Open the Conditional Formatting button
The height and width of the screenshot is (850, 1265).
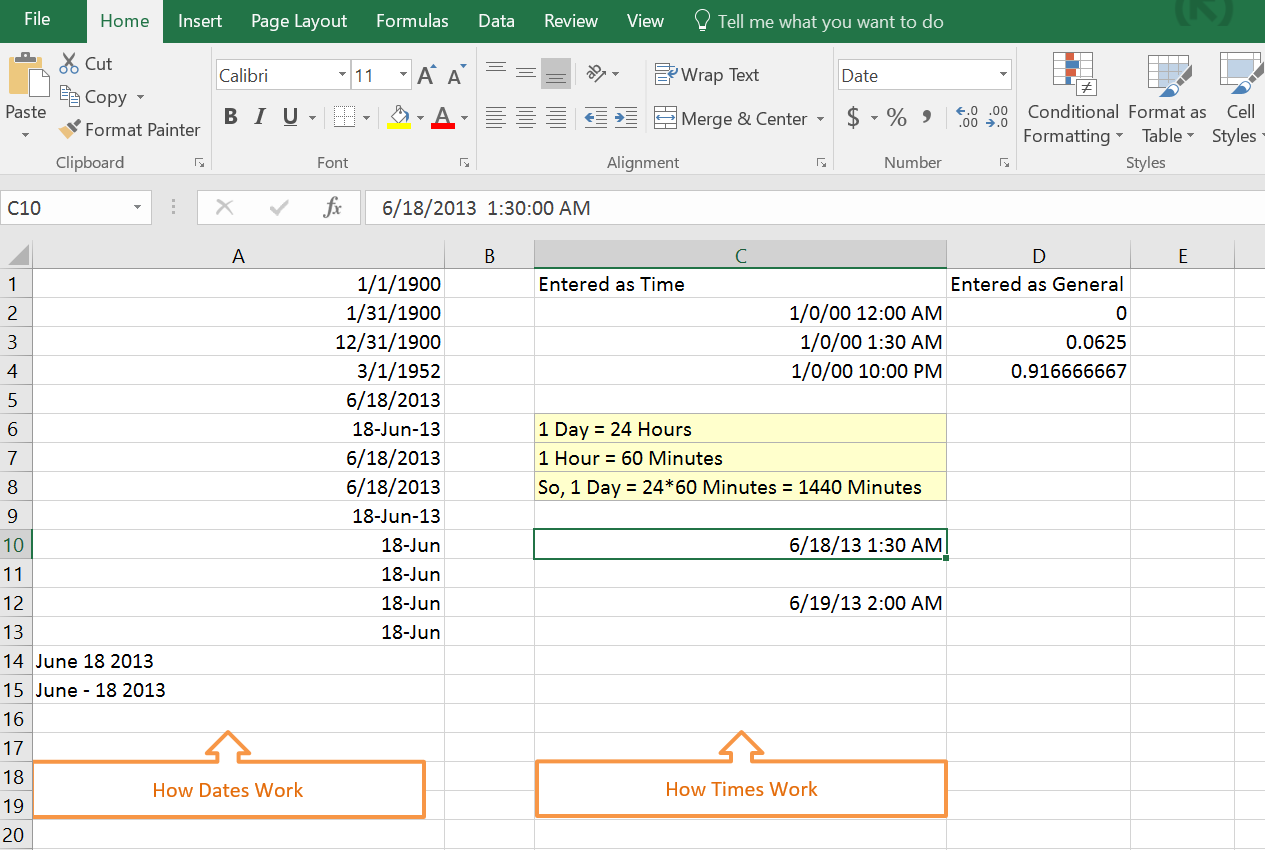pos(1073,98)
